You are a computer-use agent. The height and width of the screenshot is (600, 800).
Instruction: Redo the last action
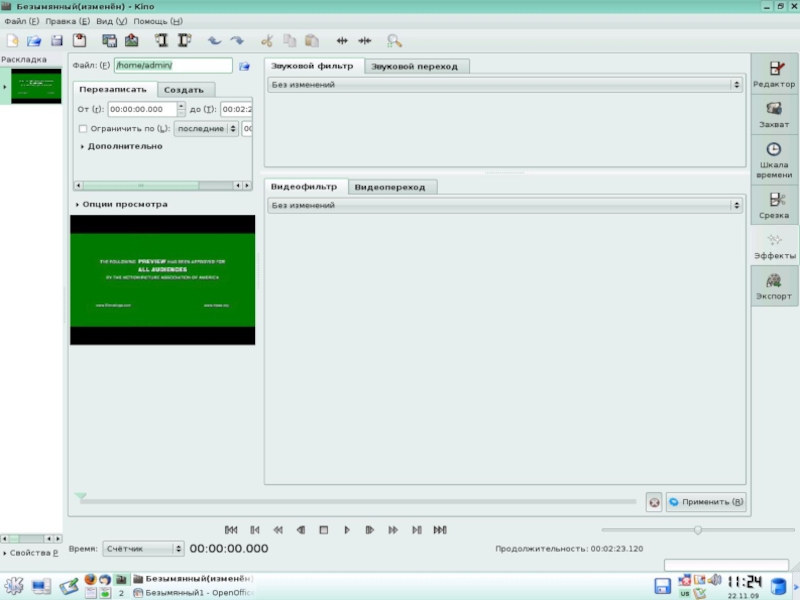(237, 40)
